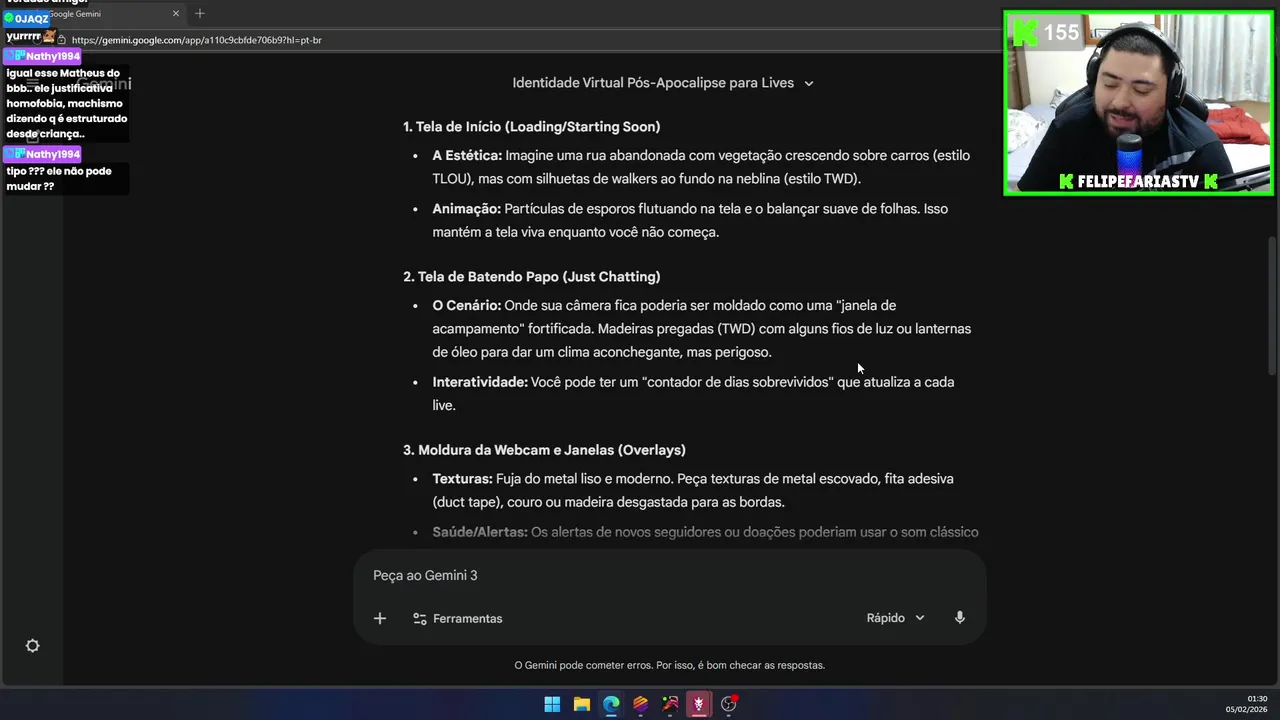
Task: Open File Explorer from the taskbar
Action: pyautogui.click(x=582, y=704)
